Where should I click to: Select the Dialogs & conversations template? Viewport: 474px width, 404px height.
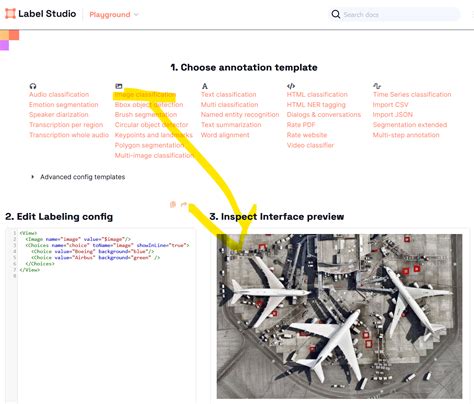point(324,115)
